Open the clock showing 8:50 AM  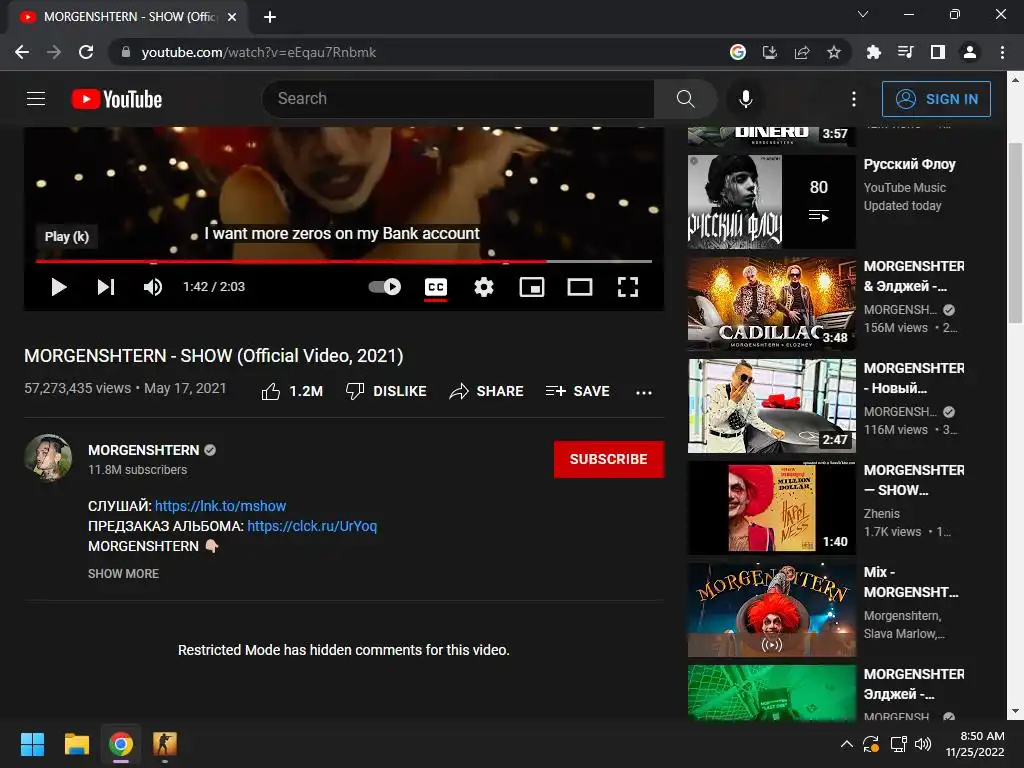[975, 744]
